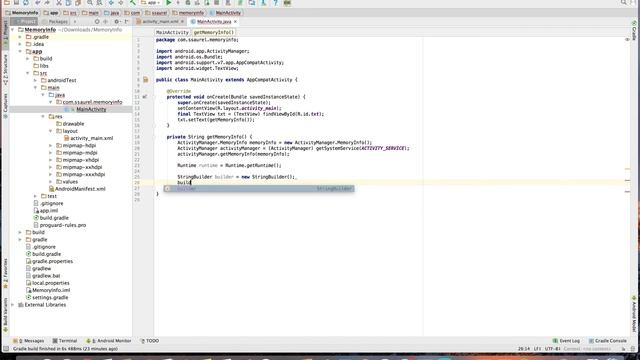
Task: Click the class gutter icon beside MainActivity declaration
Action: [146, 80]
